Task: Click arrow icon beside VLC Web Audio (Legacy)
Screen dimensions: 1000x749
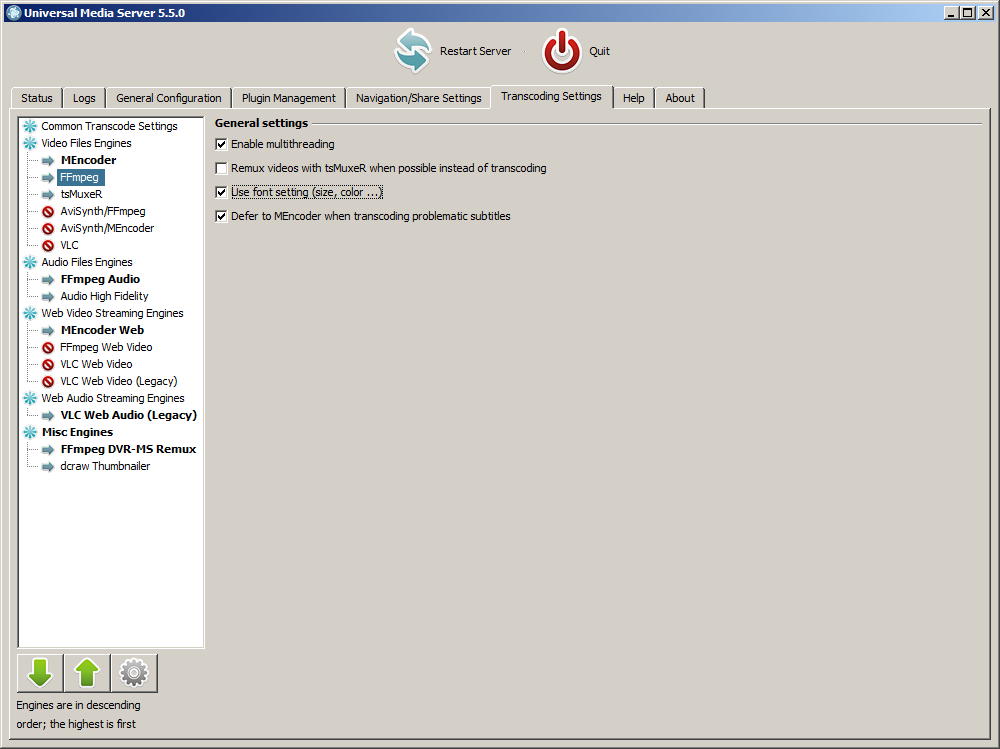Action: coord(48,415)
